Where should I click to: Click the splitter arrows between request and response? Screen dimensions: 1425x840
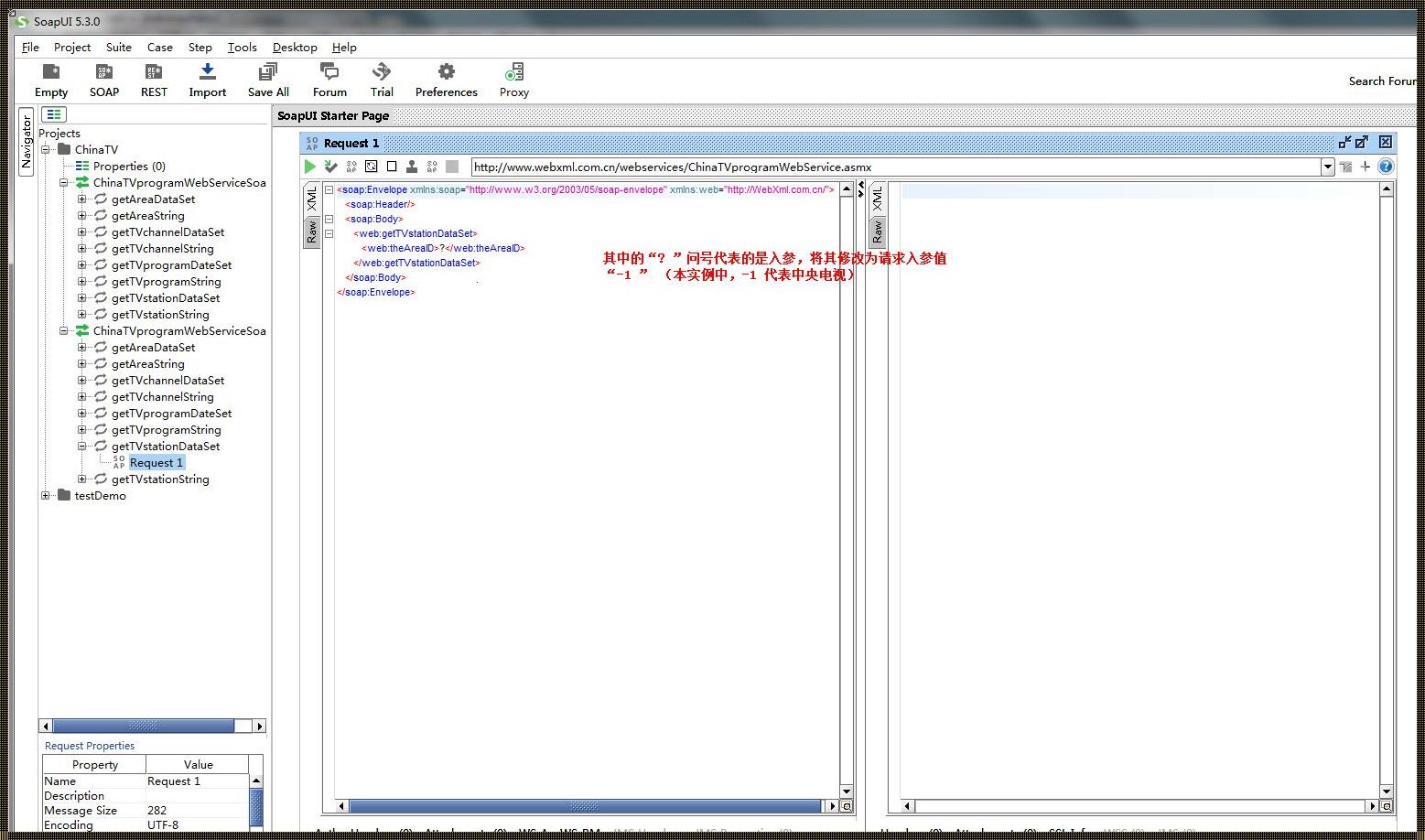[x=860, y=189]
